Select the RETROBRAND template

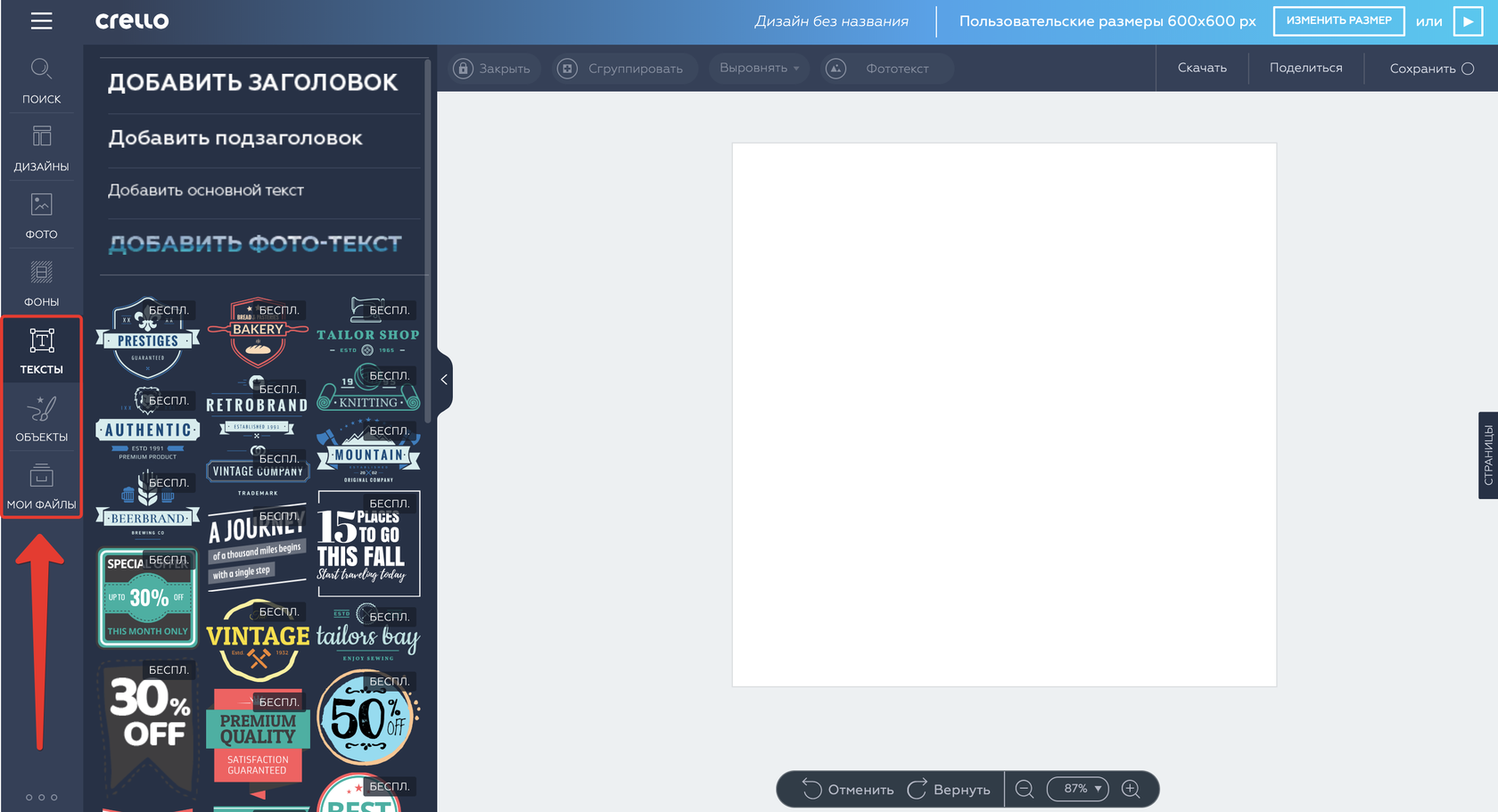point(258,408)
